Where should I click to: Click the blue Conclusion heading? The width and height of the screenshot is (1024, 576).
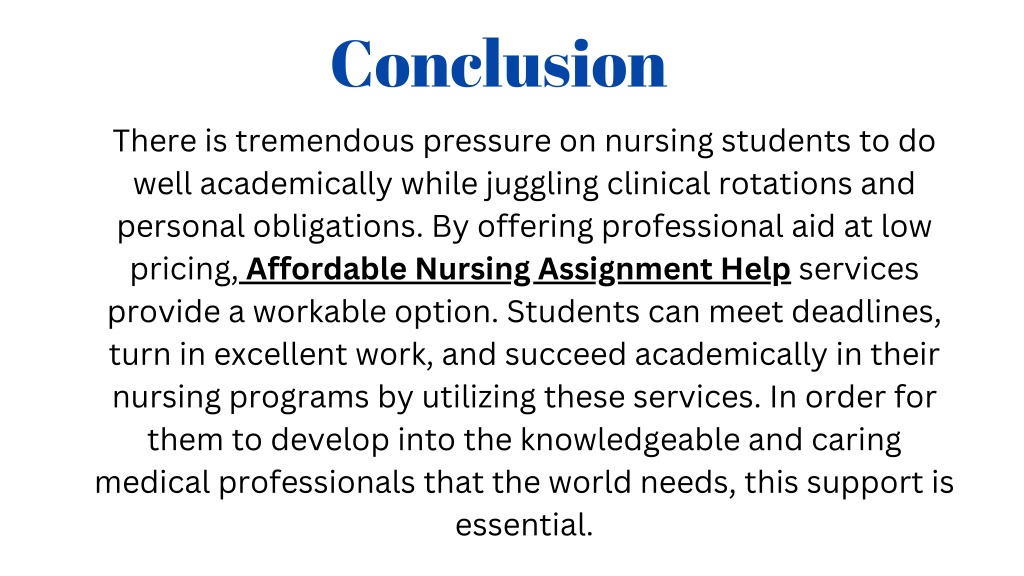coord(499,63)
